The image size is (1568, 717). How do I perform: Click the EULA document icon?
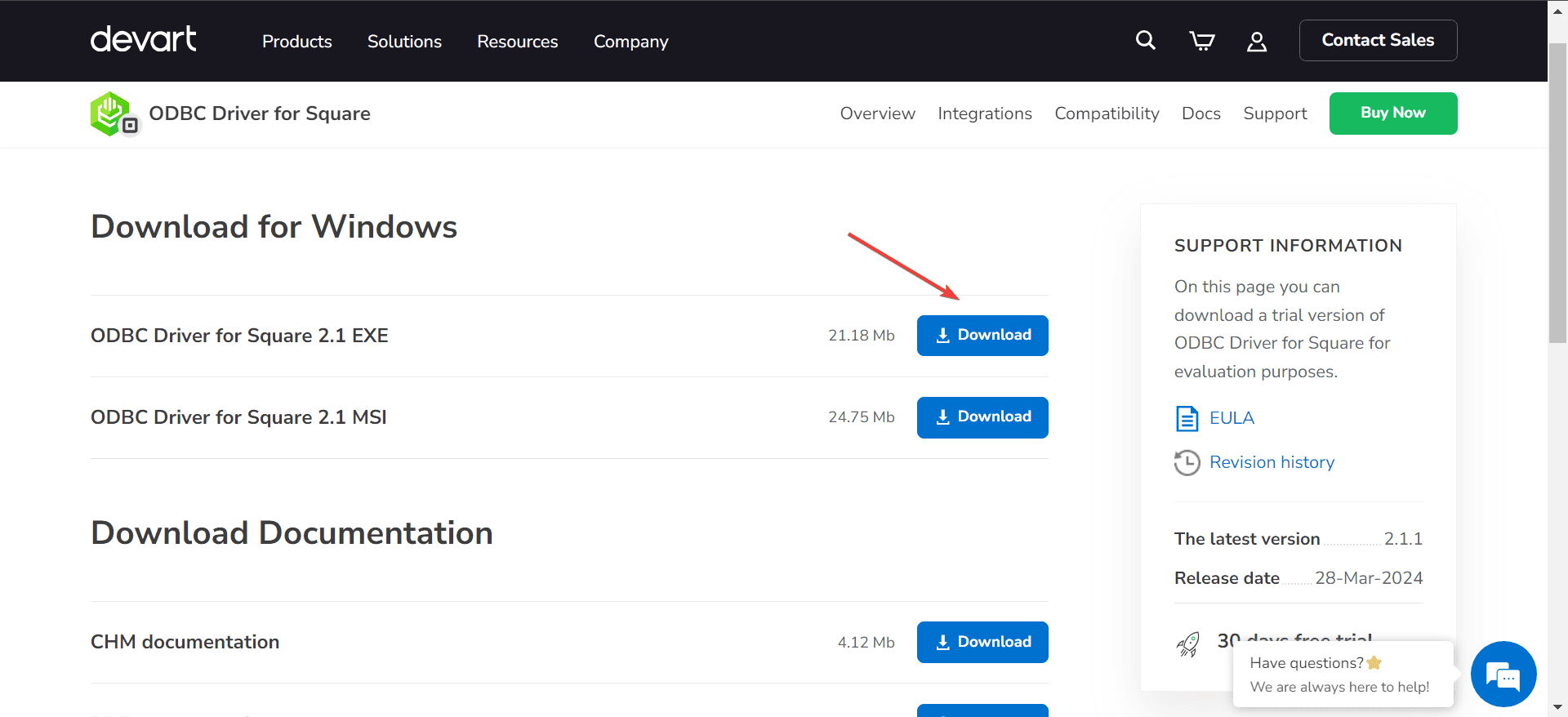click(1187, 418)
